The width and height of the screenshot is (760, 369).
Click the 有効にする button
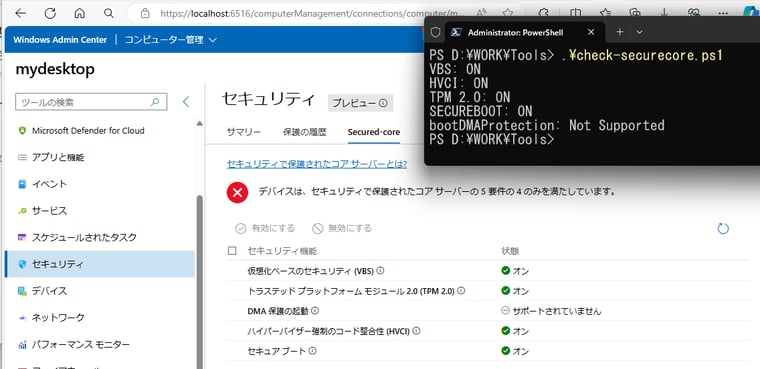point(265,228)
